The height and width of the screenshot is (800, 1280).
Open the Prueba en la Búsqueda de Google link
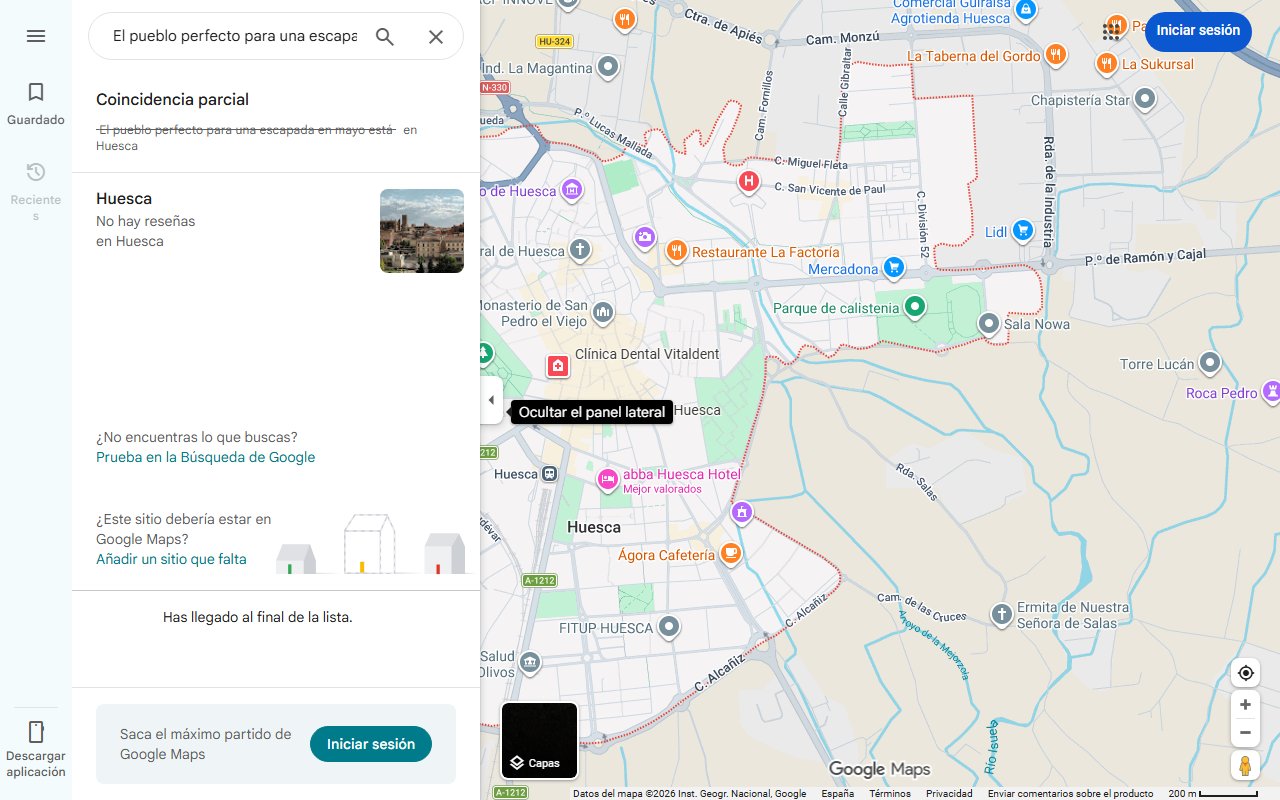tap(205, 457)
